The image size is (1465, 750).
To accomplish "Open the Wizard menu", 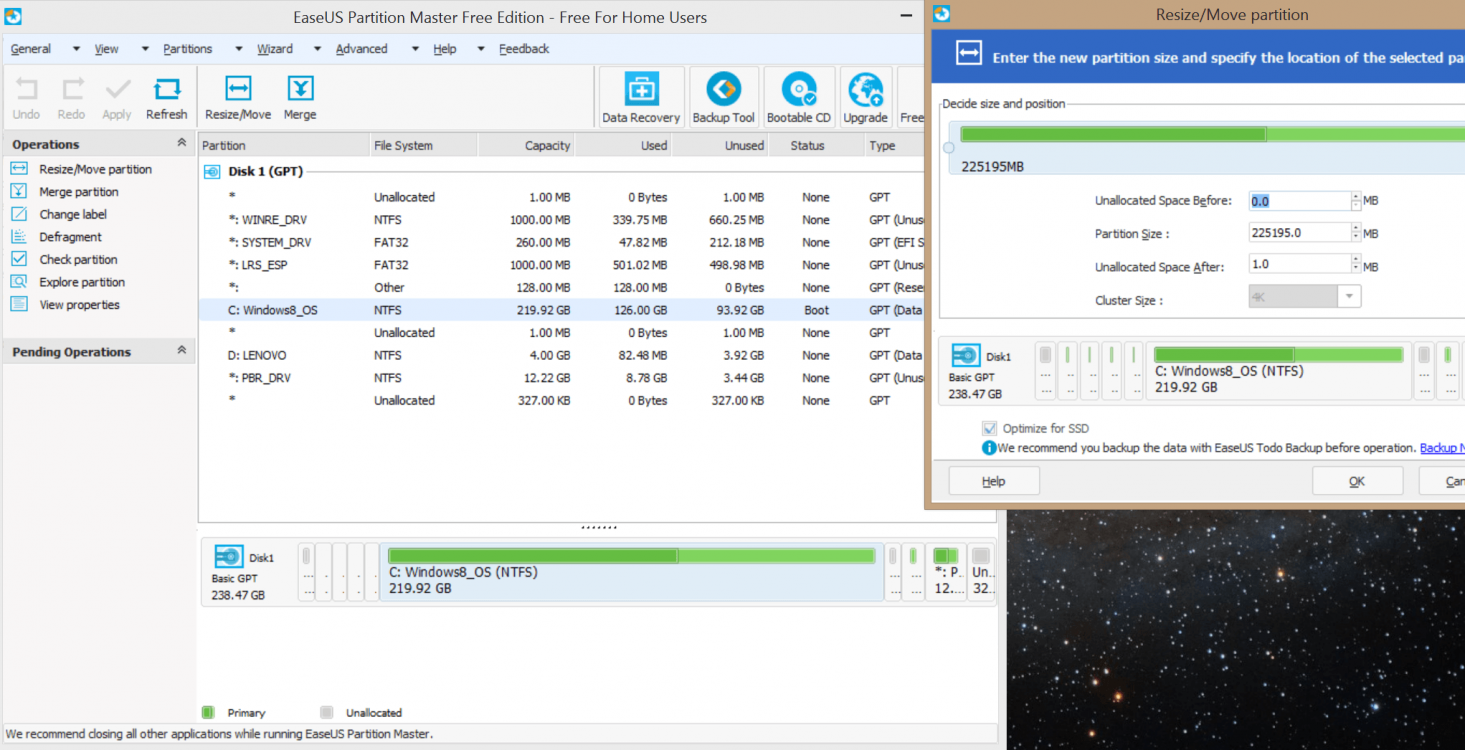I will pos(275,49).
